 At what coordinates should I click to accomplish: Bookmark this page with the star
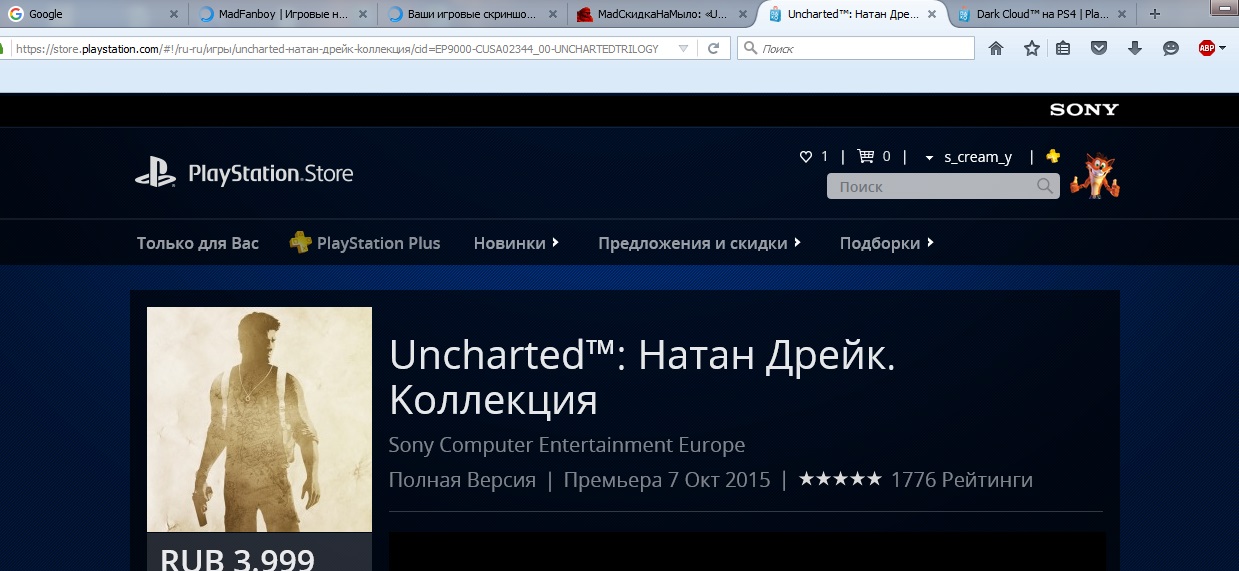point(1031,48)
